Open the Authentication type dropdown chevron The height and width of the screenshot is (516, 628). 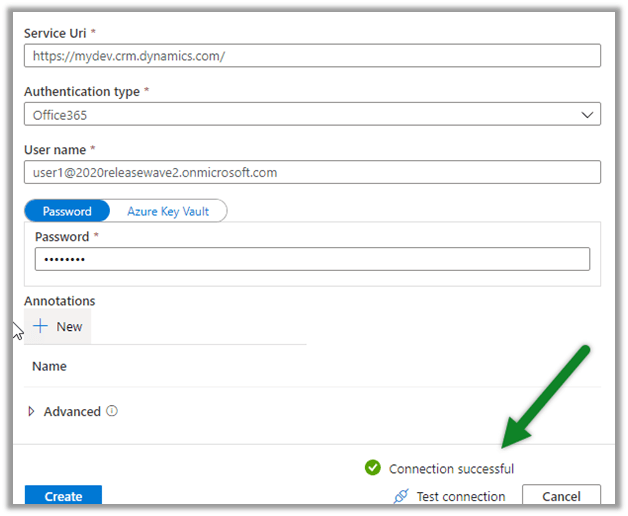click(586, 114)
